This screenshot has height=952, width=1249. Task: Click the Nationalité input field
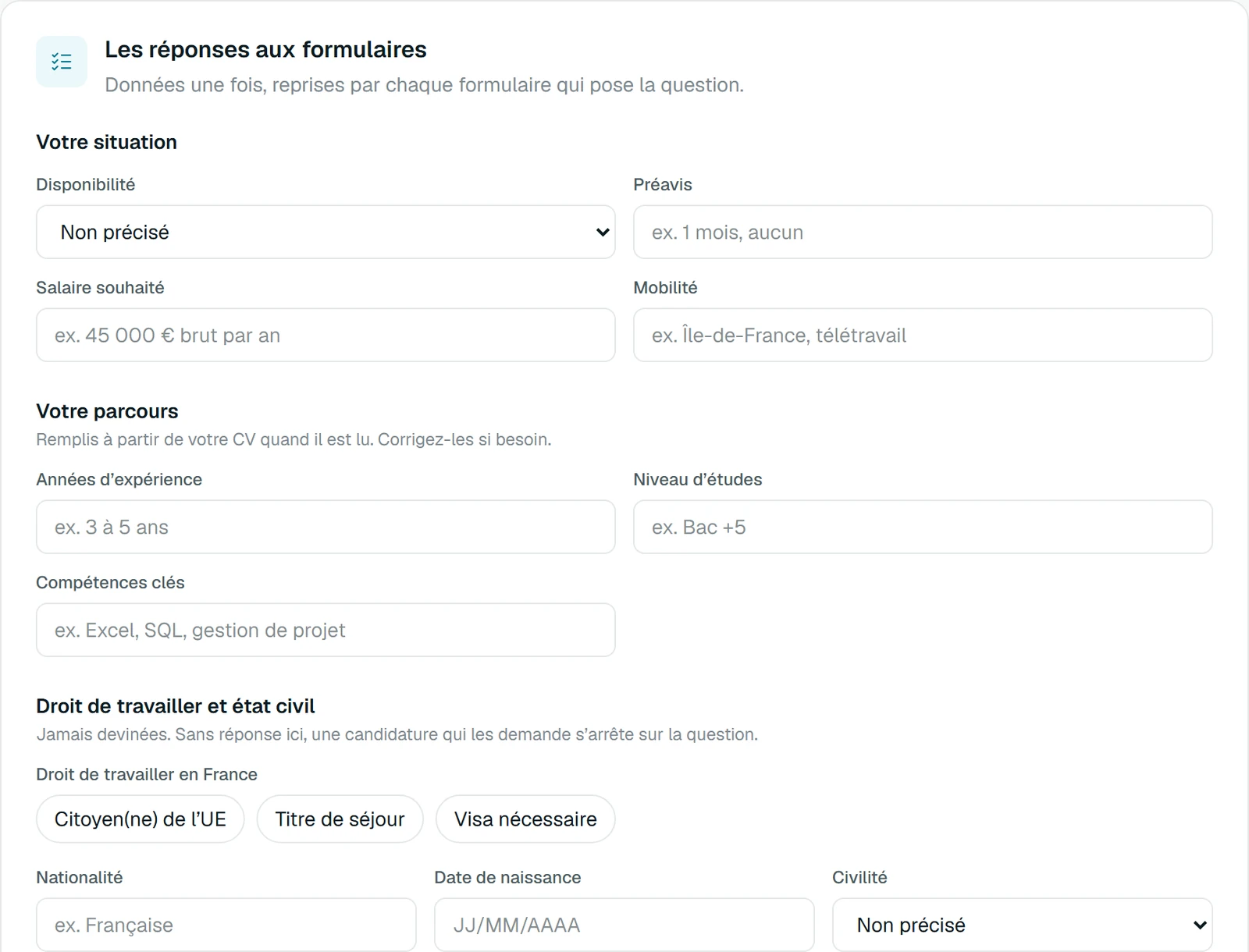tap(226, 925)
